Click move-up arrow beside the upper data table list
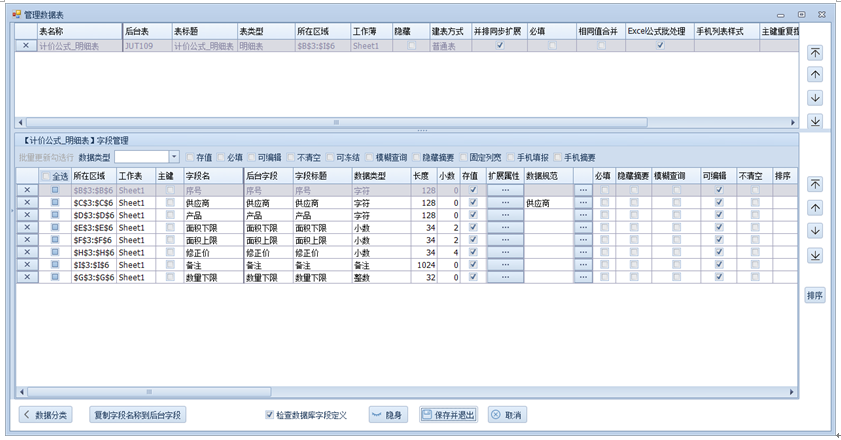The image size is (841, 440). point(815,75)
